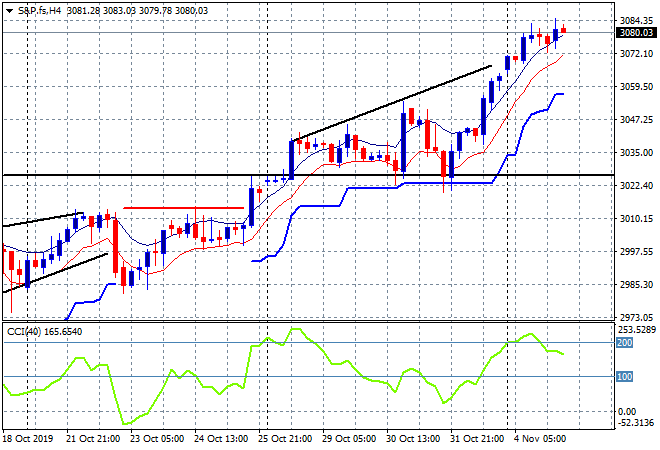Select the red horizontal resistance line
Image resolution: width=660 pixels, height=450 pixels.
[x=184, y=208]
